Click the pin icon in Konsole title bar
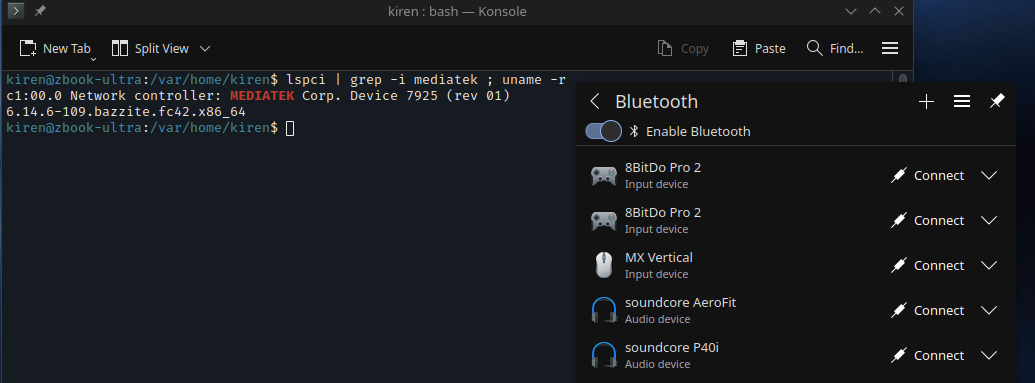This screenshot has height=383, width=1035. (40, 11)
